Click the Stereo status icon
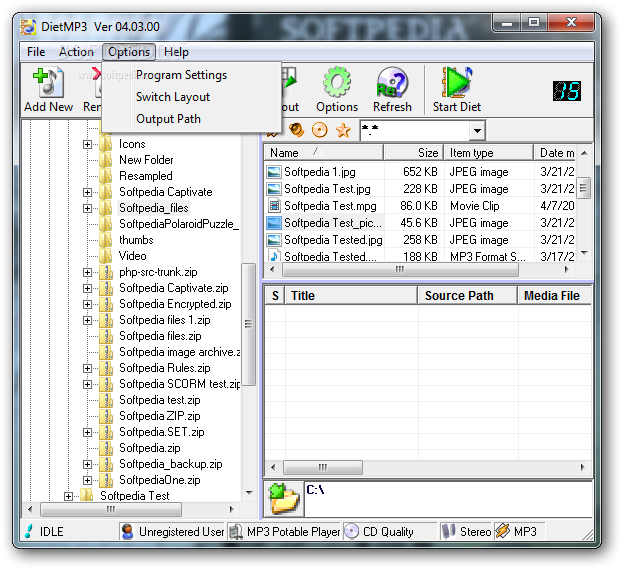Image resolution: width=622 pixels, height=569 pixels. coord(449,531)
